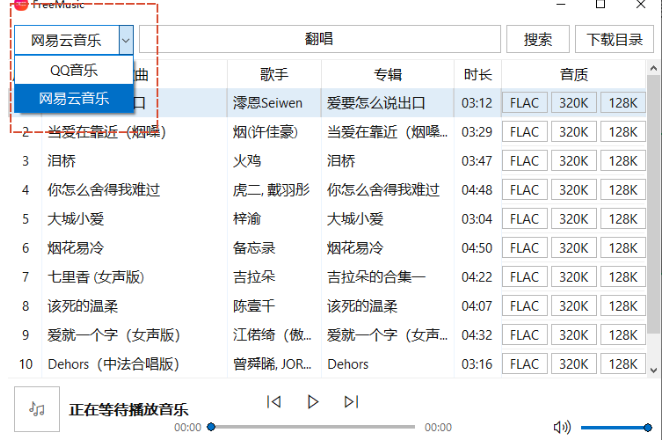Click artist name 陈壹千

254,306
